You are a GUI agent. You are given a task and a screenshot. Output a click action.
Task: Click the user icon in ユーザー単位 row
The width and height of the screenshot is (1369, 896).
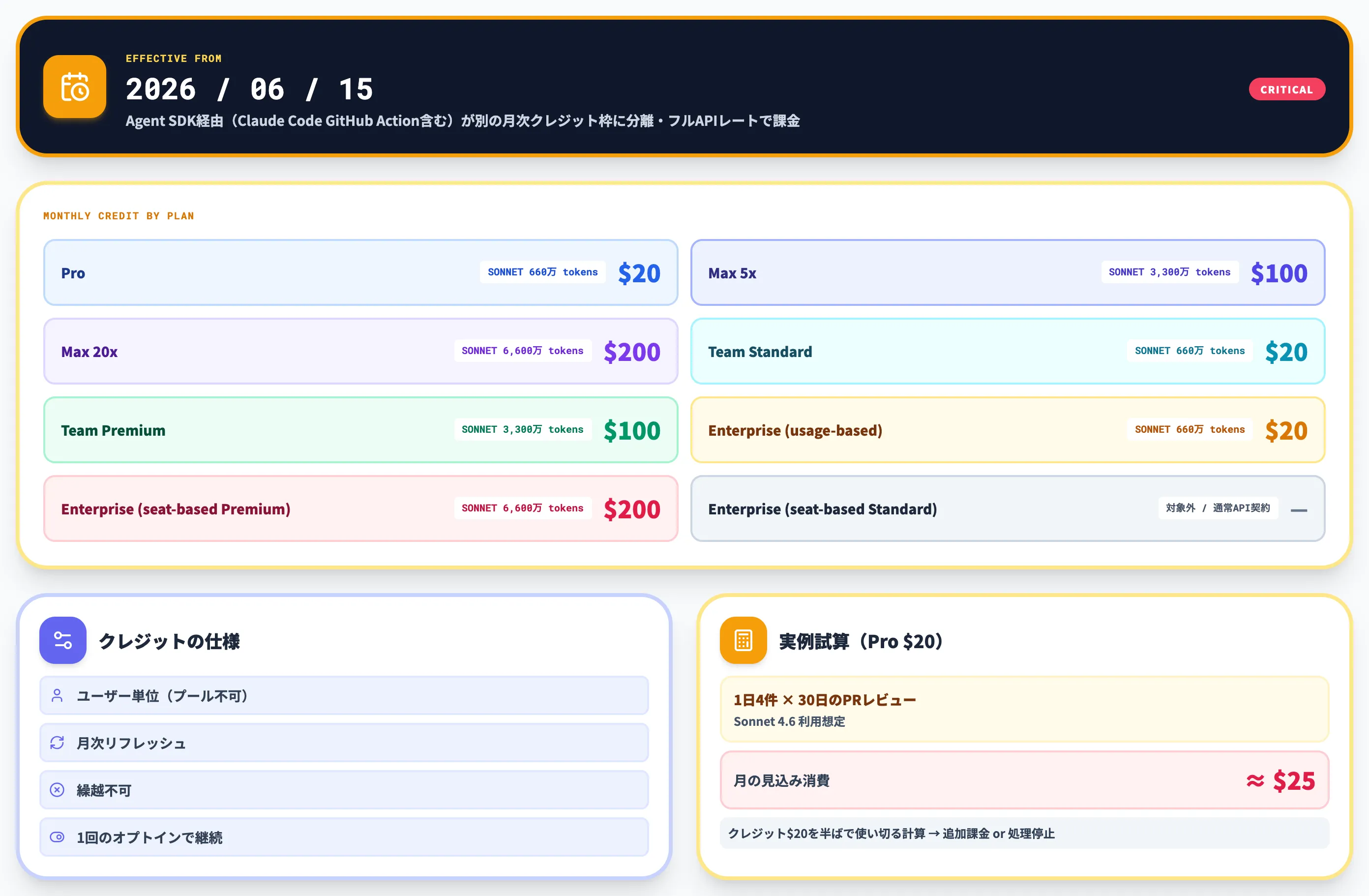pyautogui.click(x=57, y=695)
